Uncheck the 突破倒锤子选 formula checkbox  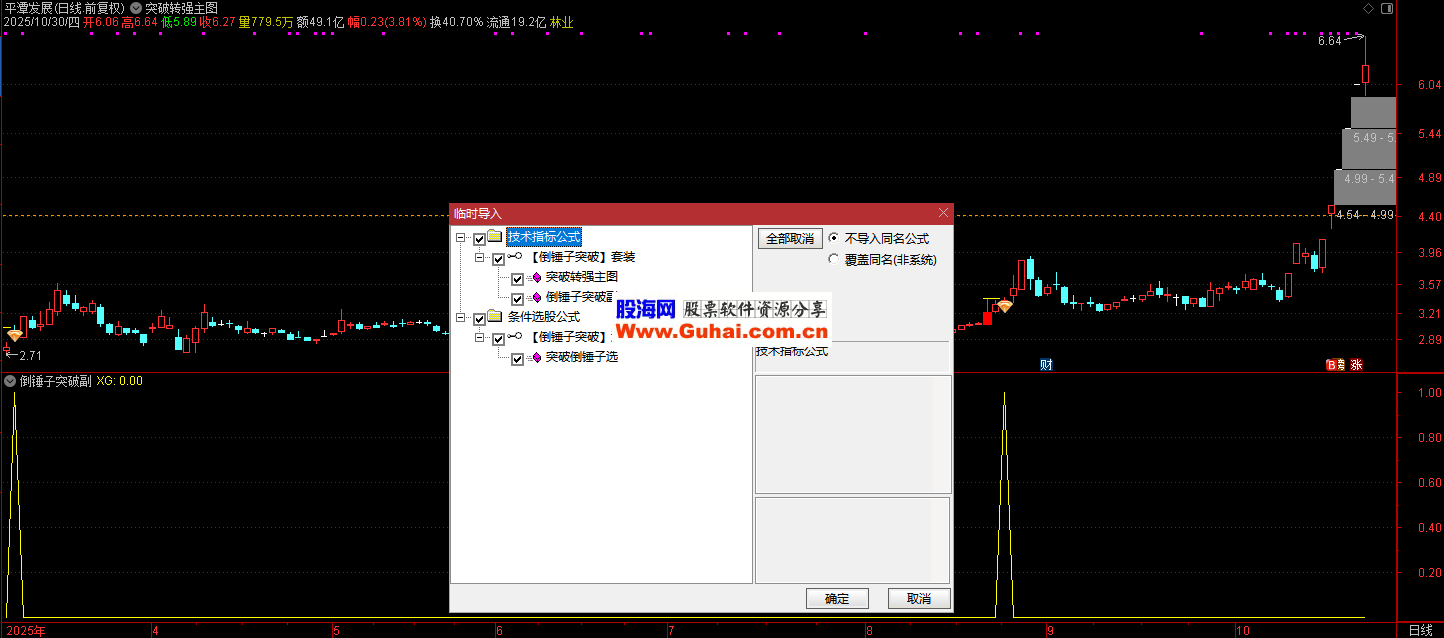tap(517, 358)
